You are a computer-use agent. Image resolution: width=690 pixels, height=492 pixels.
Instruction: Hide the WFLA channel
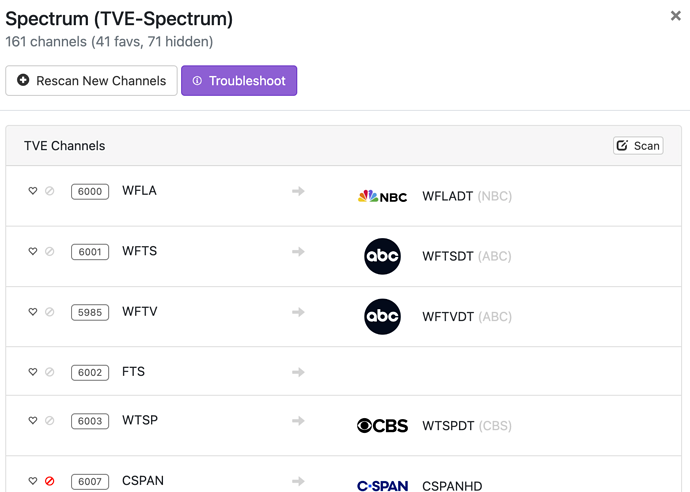point(49,191)
